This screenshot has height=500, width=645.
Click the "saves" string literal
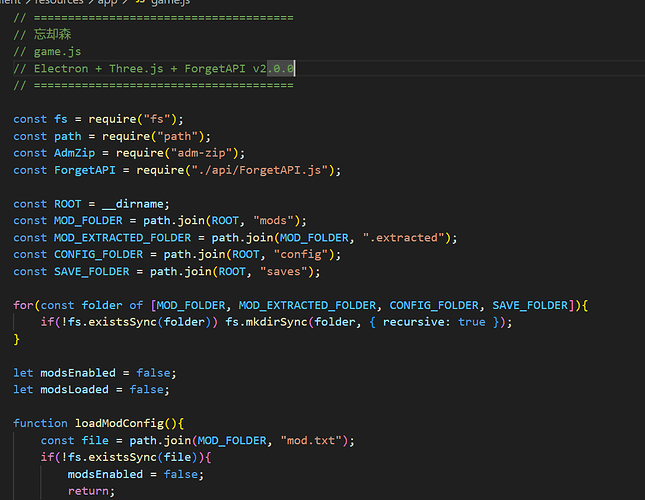point(283,271)
